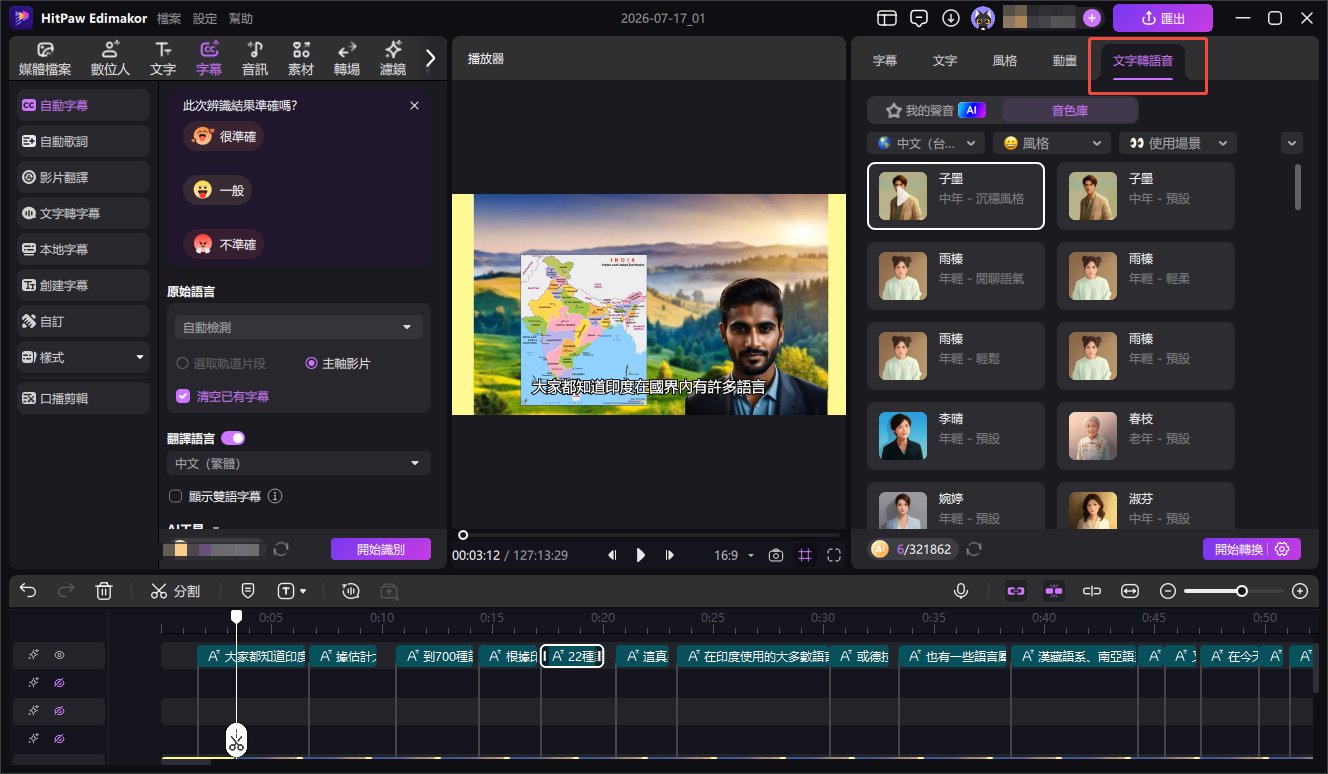The height and width of the screenshot is (774, 1328).
Task: Take a snapshot of the player frame
Action: [x=776, y=555]
